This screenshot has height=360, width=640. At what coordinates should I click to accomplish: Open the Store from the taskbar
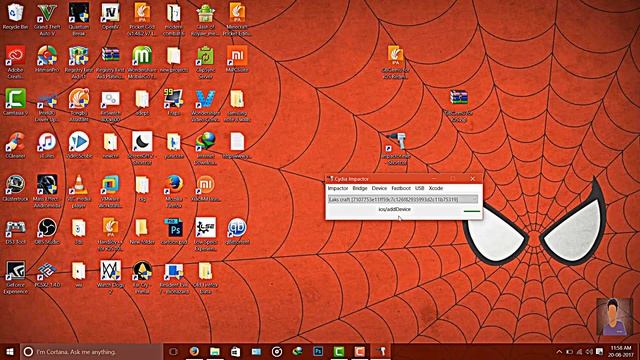point(235,351)
